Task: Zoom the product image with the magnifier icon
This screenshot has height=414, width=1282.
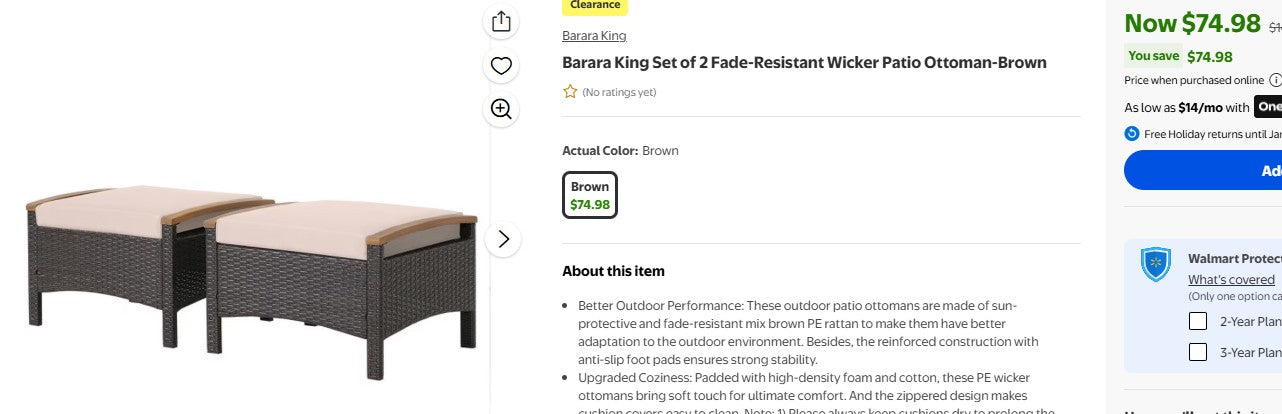Action: 501,109
